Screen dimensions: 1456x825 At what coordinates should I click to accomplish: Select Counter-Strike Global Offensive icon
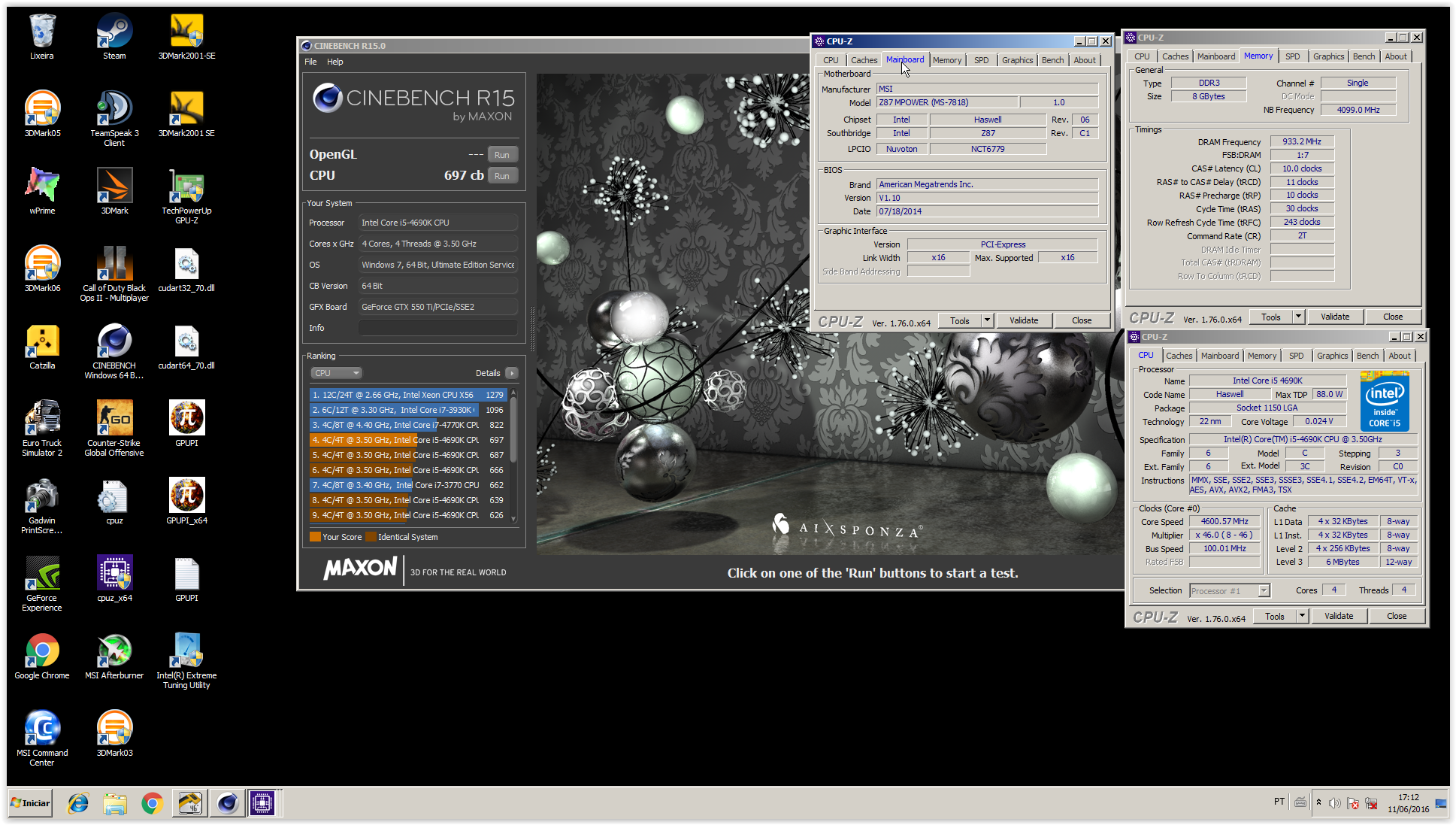coord(114,429)
